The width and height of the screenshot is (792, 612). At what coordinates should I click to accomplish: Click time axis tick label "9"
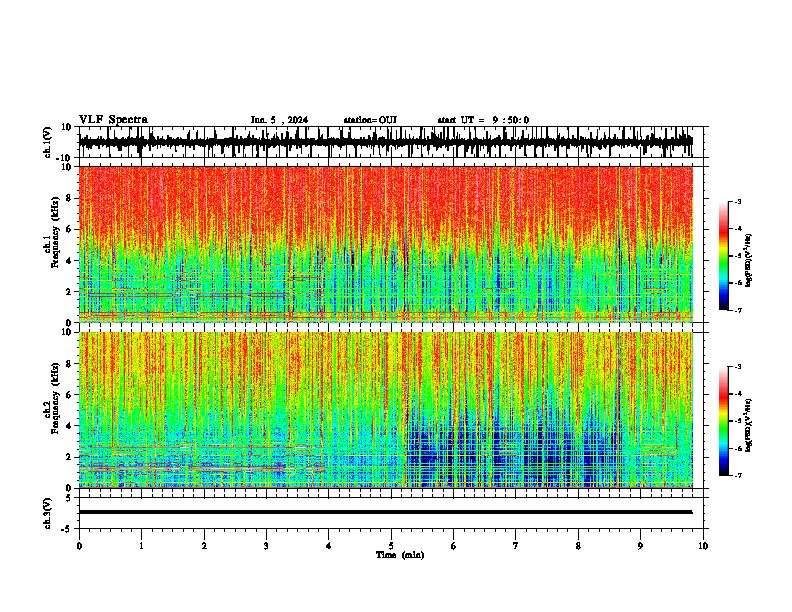[640, 546]
